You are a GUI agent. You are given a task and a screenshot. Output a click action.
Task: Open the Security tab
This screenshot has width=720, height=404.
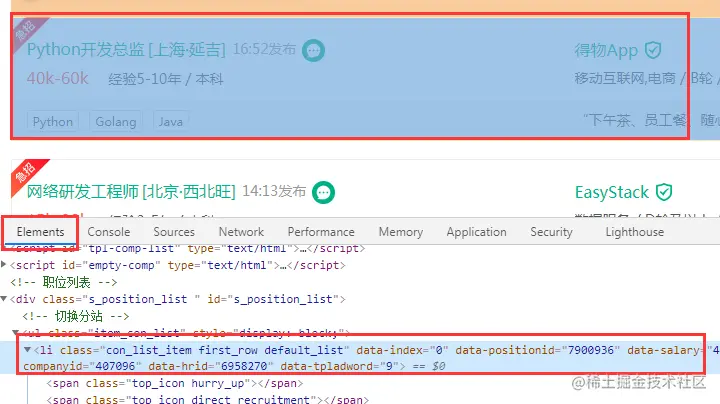pos(551,232)
